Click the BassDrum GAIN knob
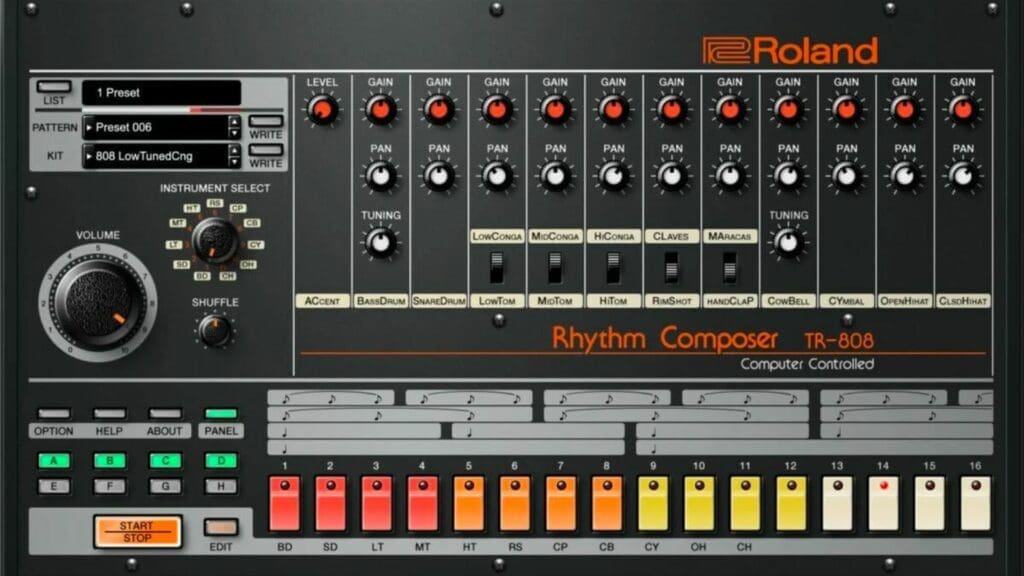This screenshot has height=576, width=1024. click(x=381, y=110)
